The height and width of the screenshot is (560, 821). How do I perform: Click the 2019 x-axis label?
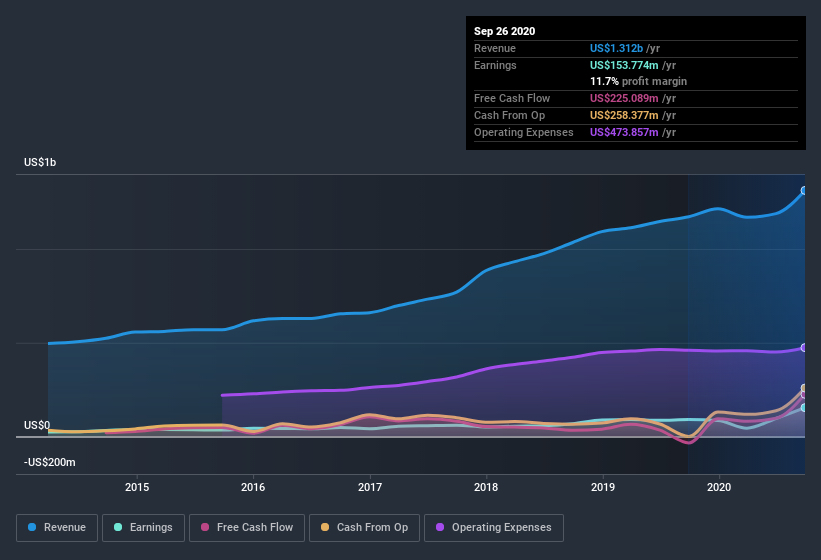pos(603,487)
